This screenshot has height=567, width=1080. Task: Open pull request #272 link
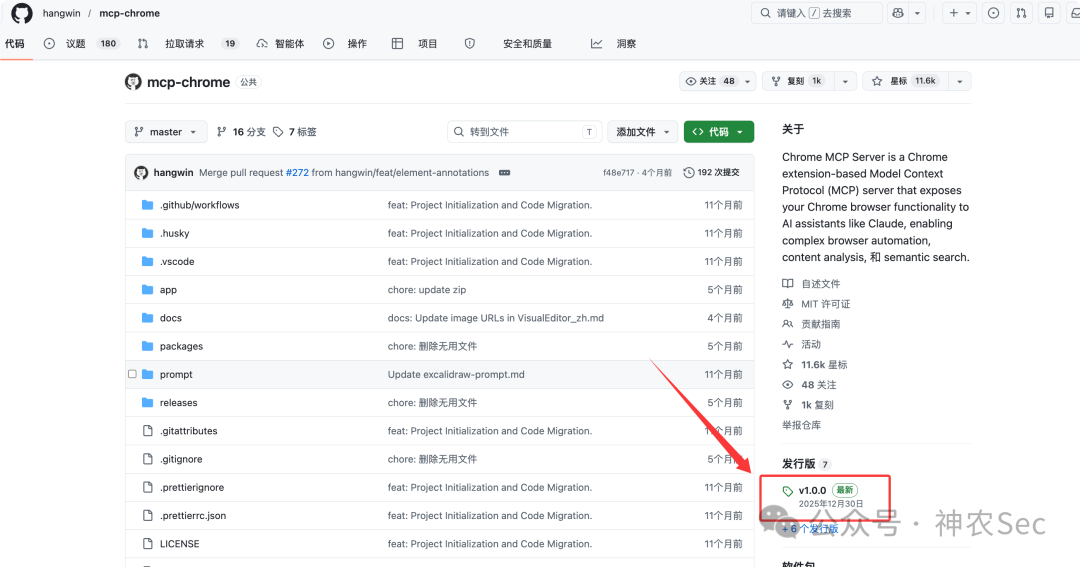(297, 173)
